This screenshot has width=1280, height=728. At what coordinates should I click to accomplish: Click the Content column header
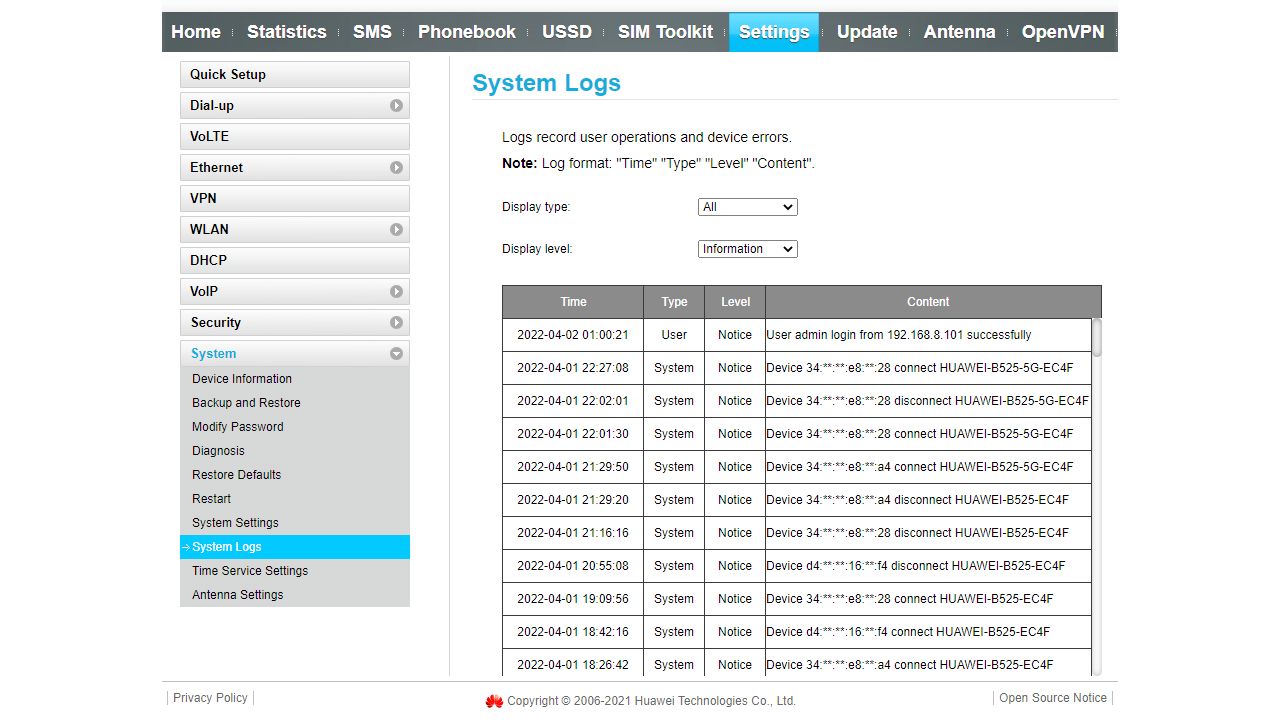(x=928, y=302)
